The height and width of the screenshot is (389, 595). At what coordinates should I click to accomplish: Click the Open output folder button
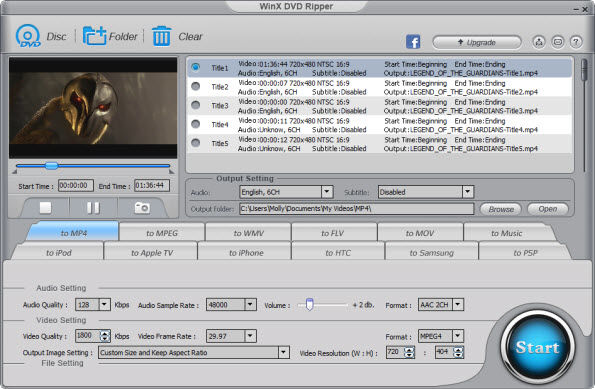coord(548,209)
